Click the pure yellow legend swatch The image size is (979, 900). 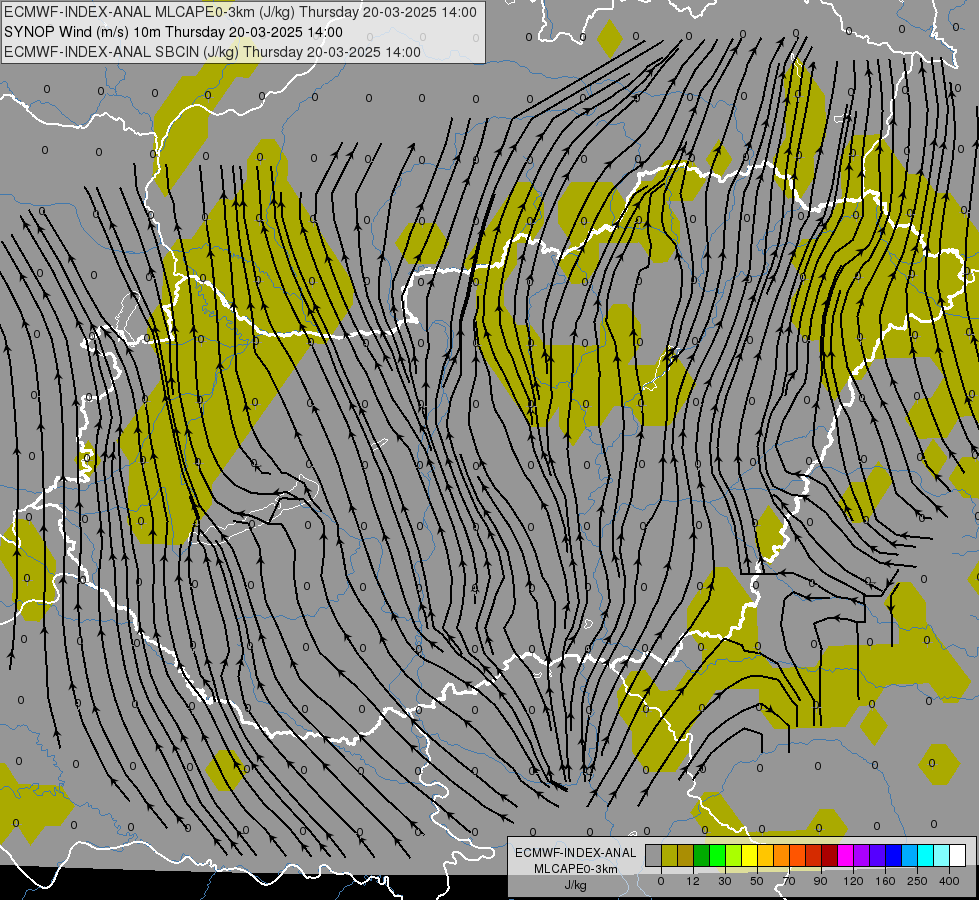(x=749, y=855)
